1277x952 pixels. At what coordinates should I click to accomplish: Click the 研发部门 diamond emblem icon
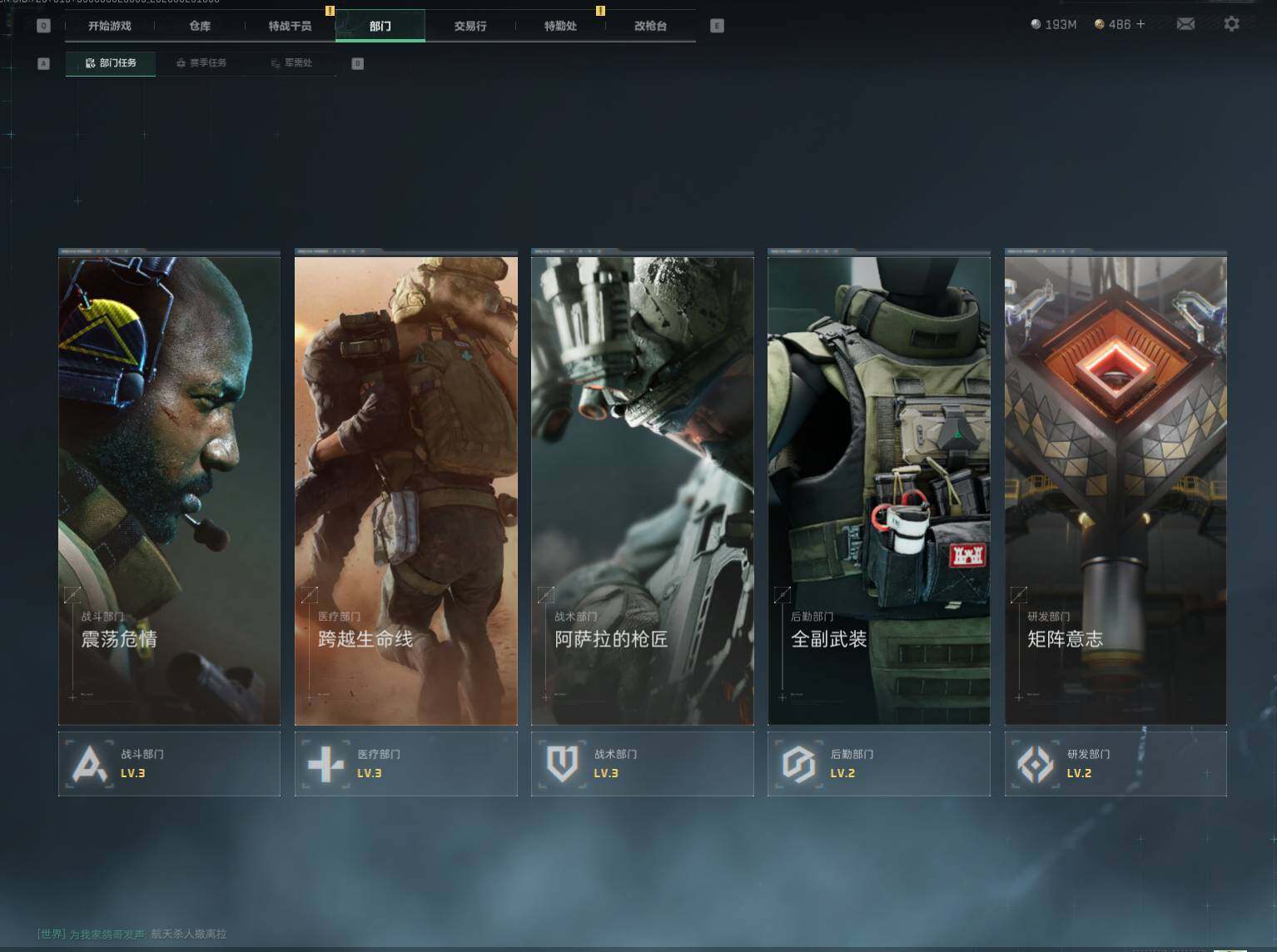(x=1036, y=764)
